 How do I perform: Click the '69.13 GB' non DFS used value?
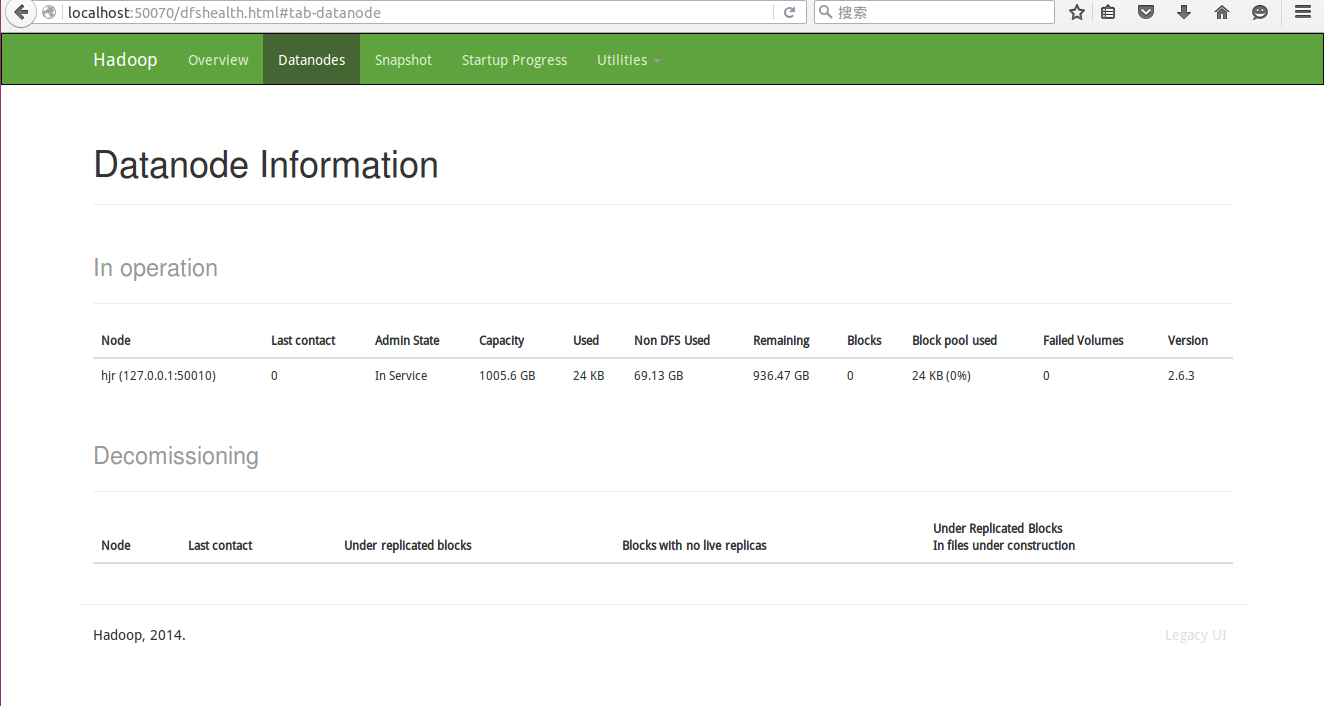point(659,376)
